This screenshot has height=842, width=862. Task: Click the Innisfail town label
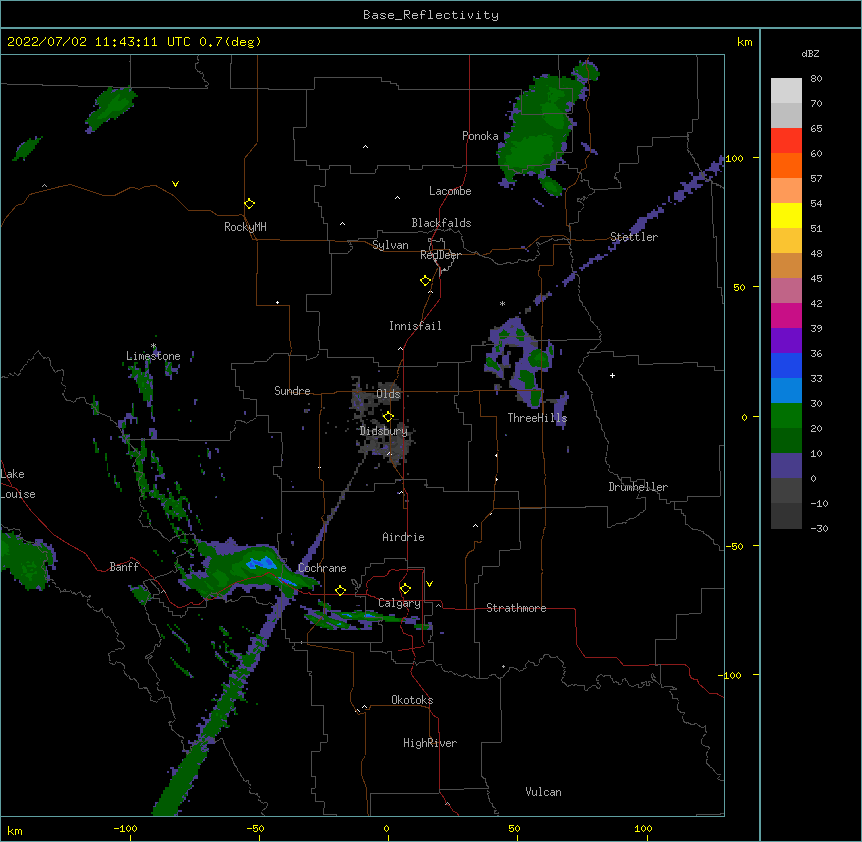point(415,326)
